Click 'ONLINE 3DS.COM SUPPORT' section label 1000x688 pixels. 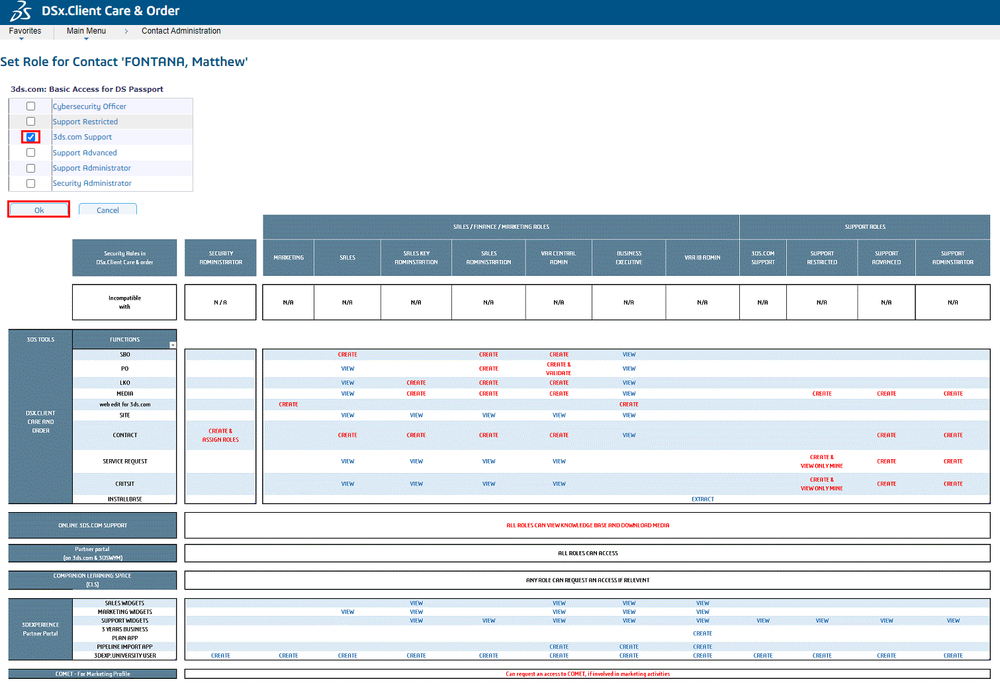[x=92, y=525]
